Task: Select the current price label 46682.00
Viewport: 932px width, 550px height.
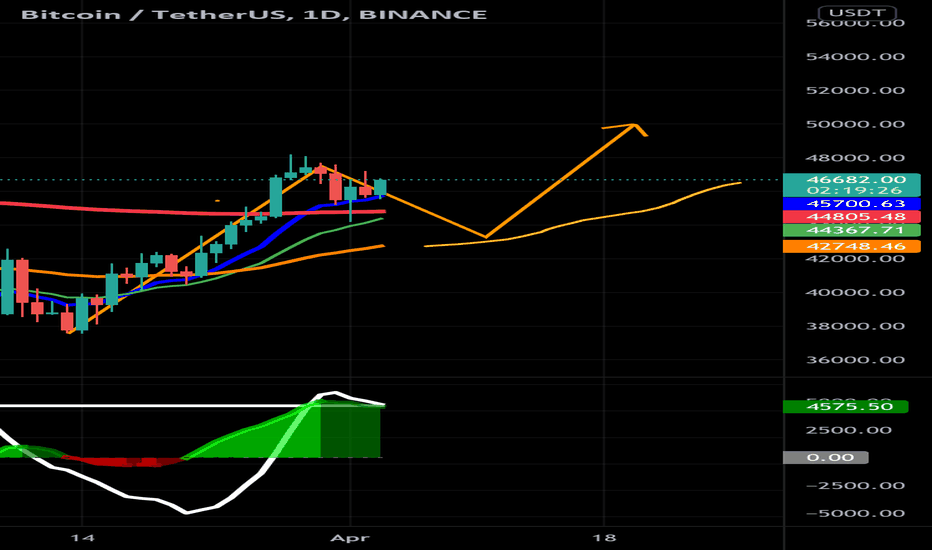Action: 856,180
